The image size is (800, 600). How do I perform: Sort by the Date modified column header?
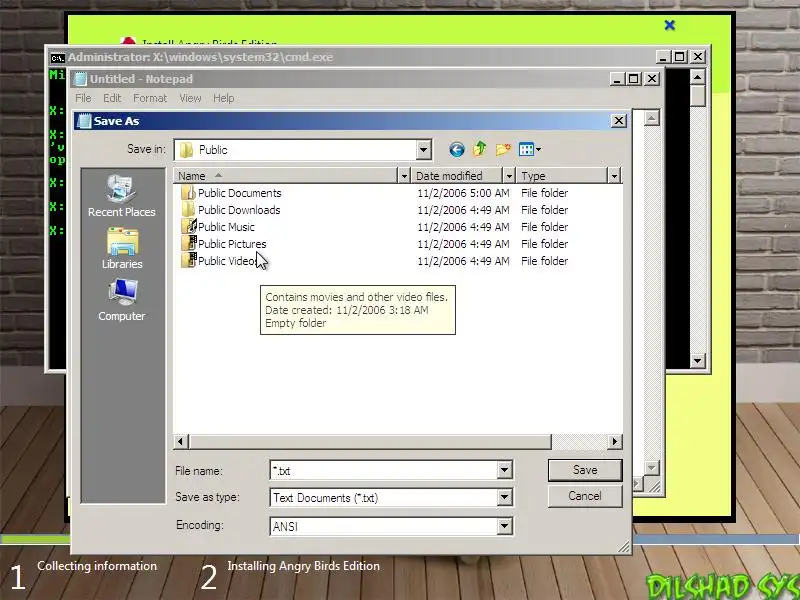coord(457,176)
